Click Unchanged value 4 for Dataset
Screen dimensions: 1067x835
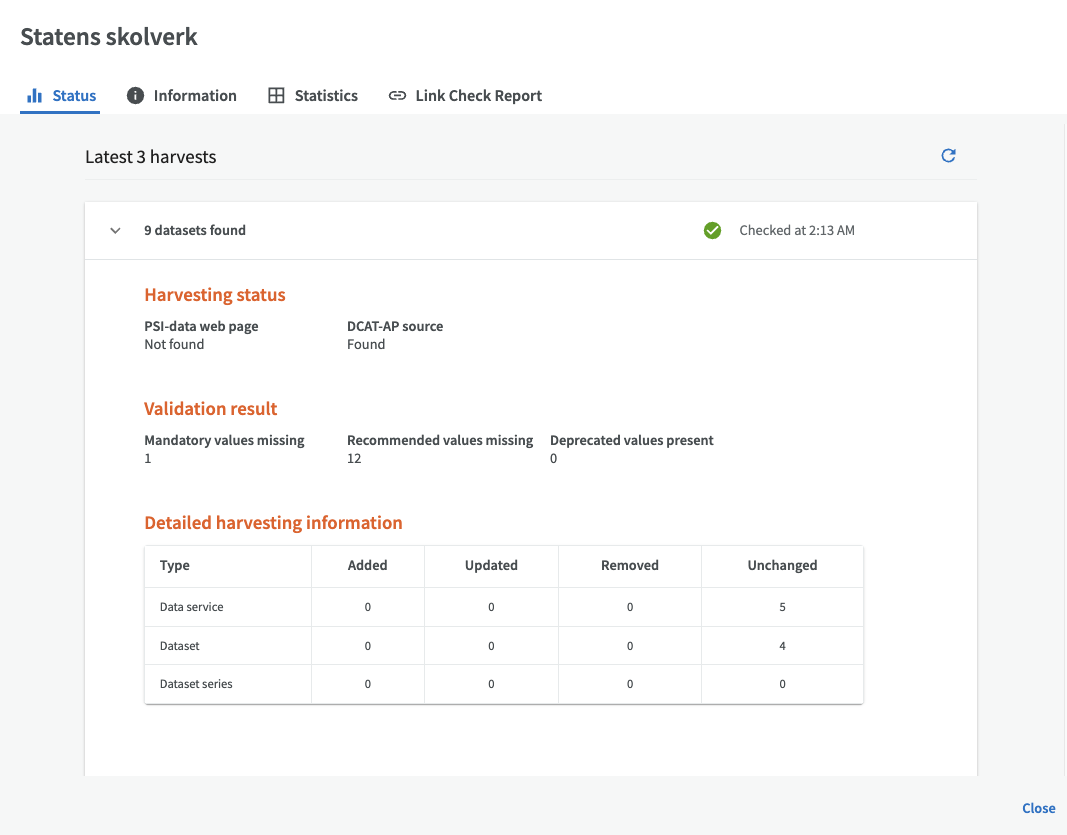(x=783, y=646)
